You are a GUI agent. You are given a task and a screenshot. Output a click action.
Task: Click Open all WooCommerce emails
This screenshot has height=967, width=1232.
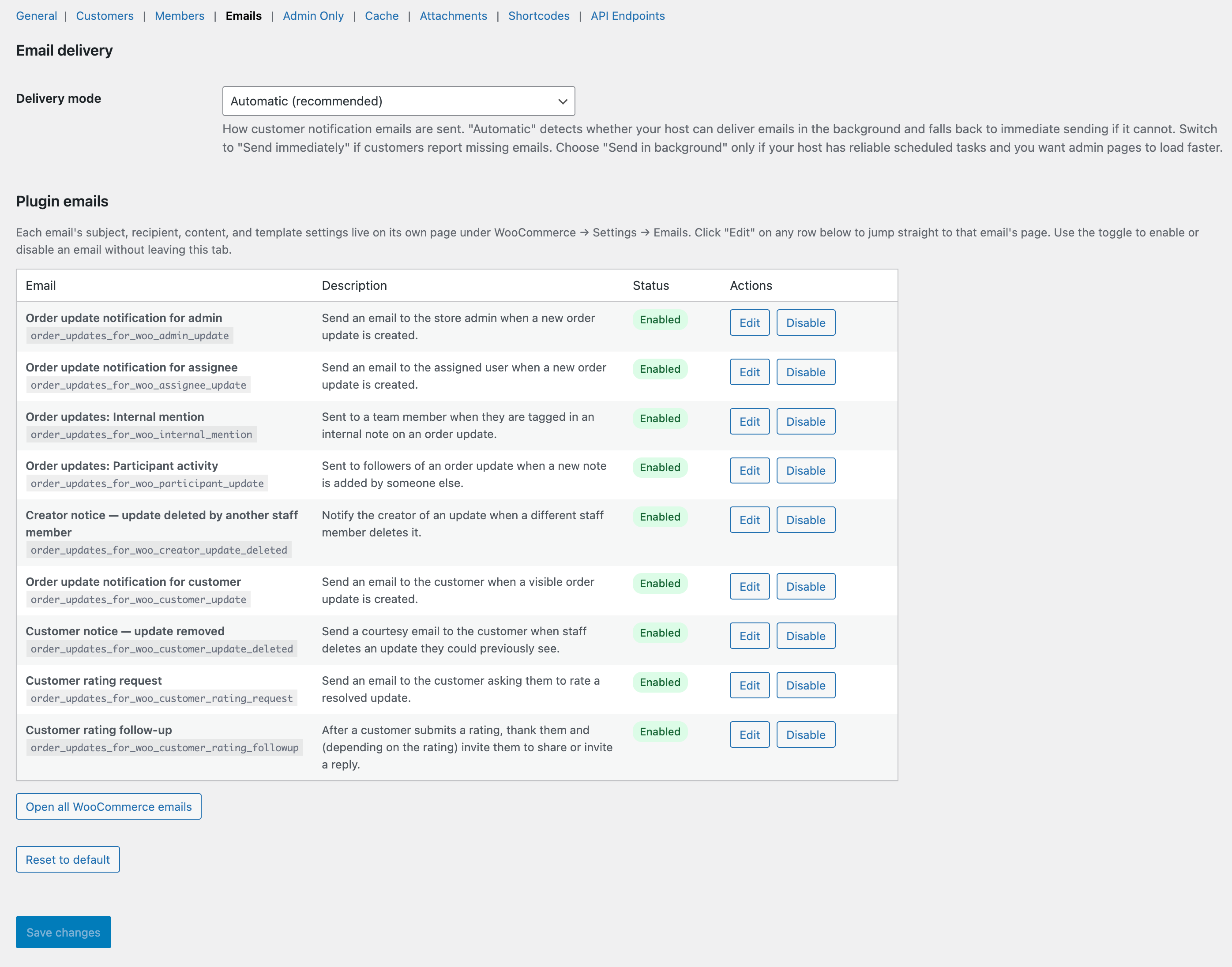[x=109, y=806]
